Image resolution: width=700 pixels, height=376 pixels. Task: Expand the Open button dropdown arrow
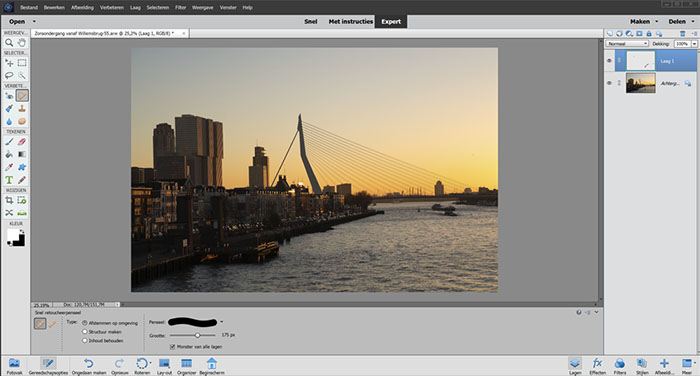34,21
